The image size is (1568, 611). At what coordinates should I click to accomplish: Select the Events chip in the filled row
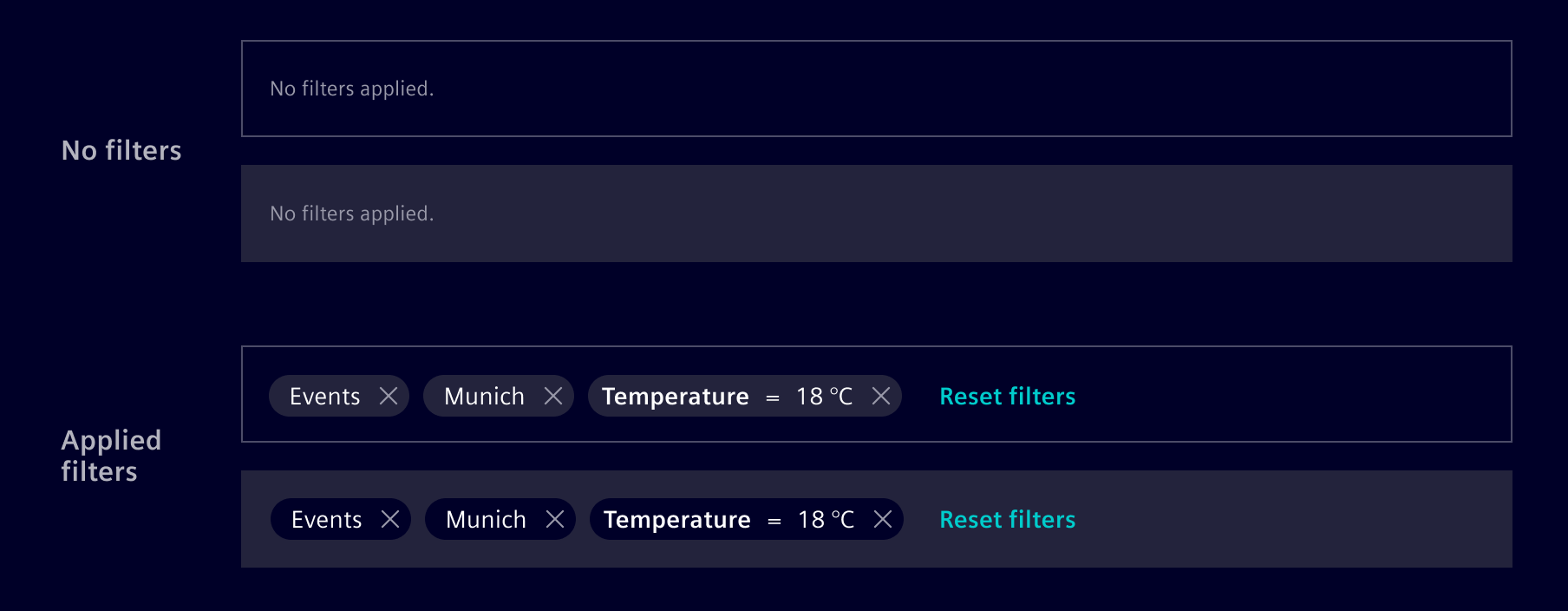click(x=327, y=519)
